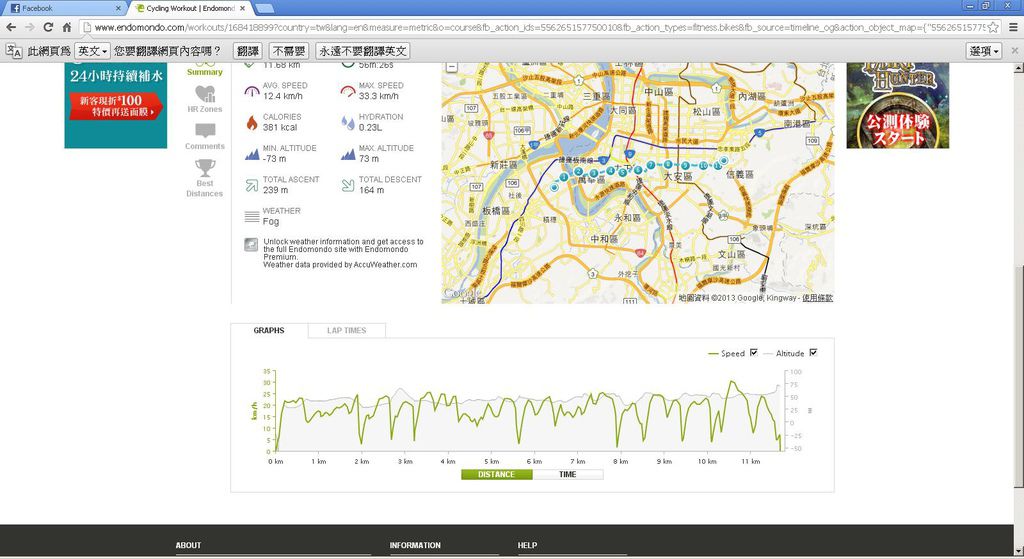Click the 381 kcal value
This screenshot has width=1024, height=559.
pos(280,127)
